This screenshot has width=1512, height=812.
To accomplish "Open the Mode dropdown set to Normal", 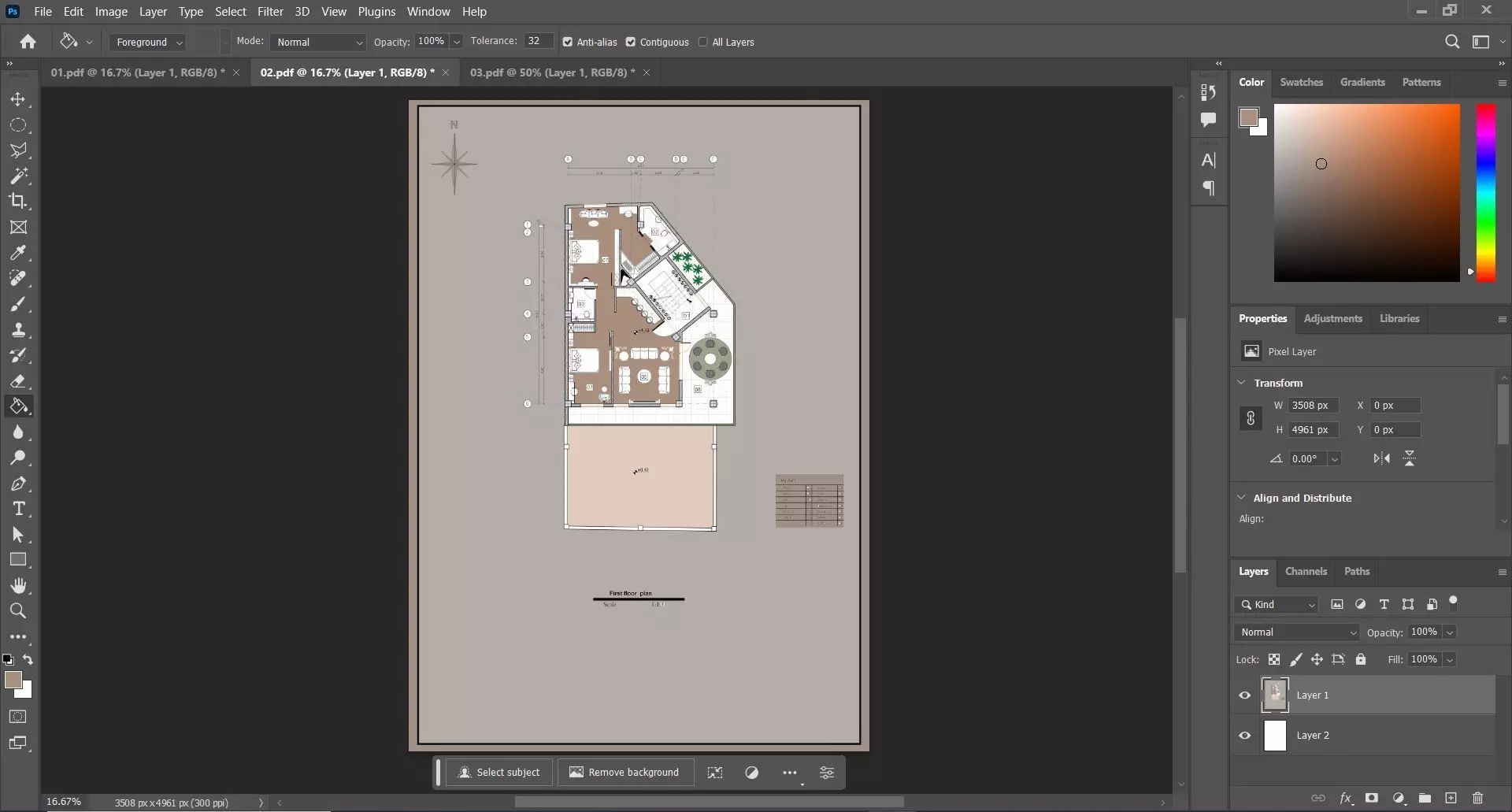I will pos(318,43).
